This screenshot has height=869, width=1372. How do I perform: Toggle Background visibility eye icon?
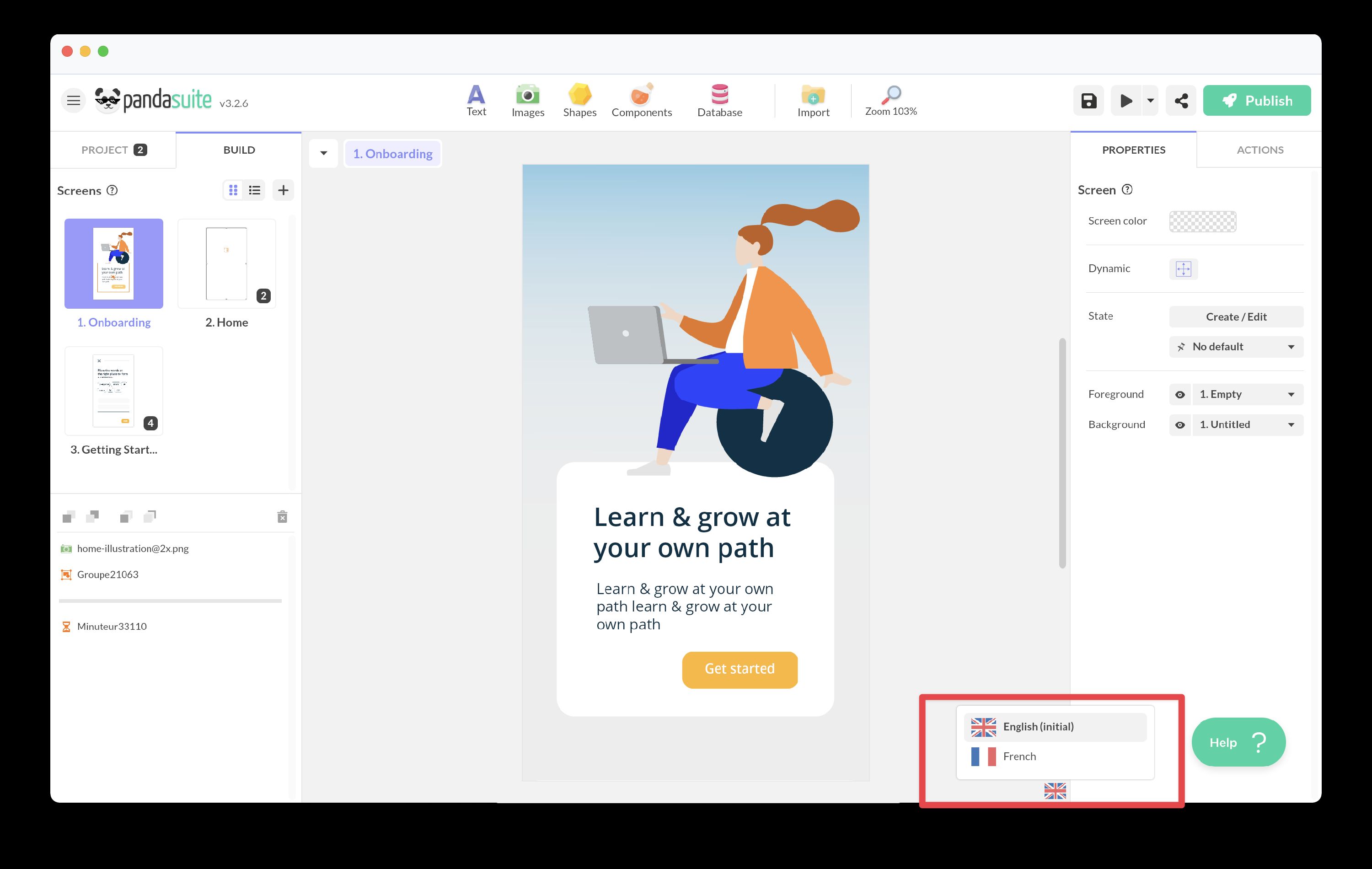coord(1180,424)
